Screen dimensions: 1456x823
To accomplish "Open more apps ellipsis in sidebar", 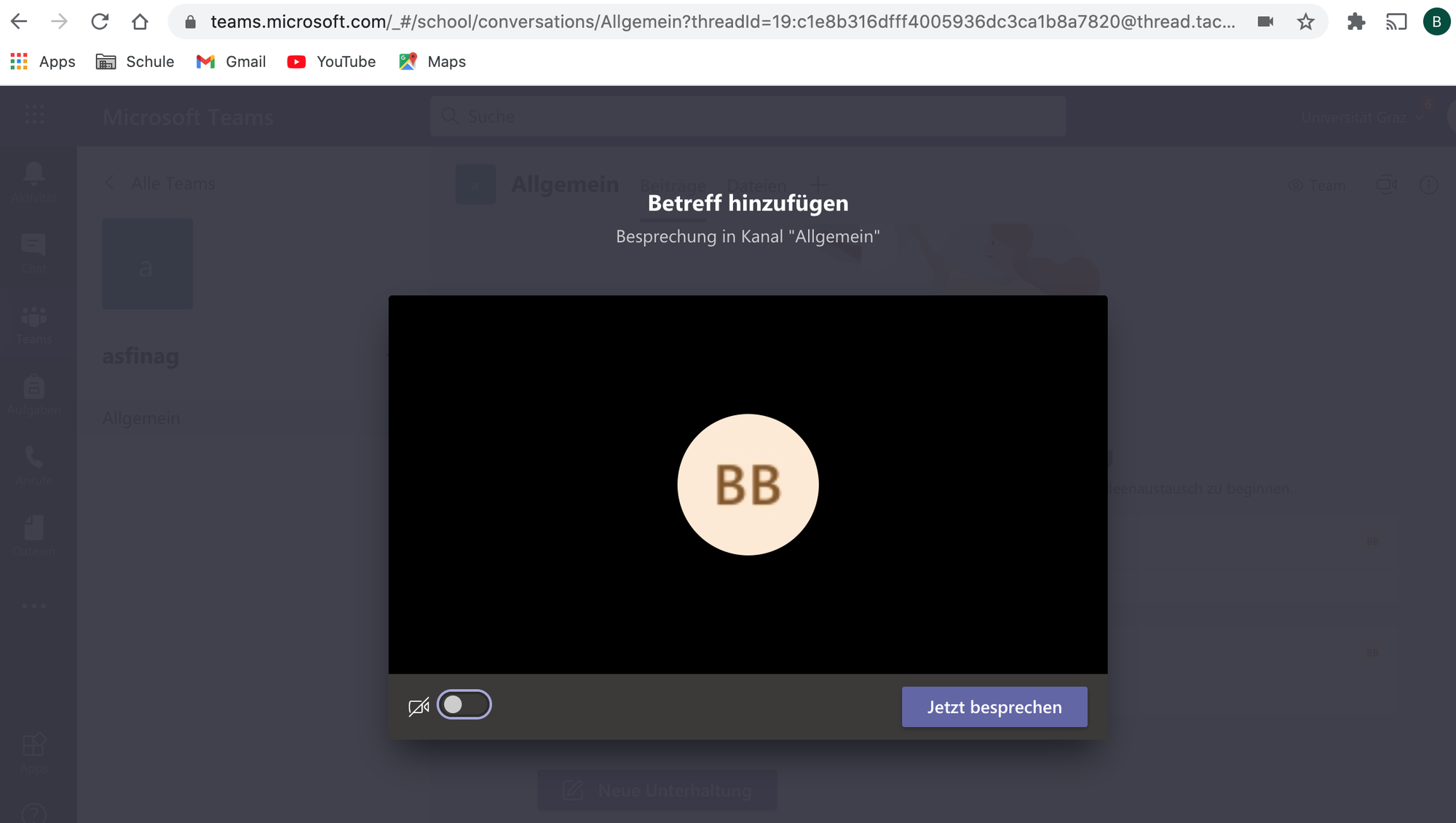I will click(x=33, y=606).
